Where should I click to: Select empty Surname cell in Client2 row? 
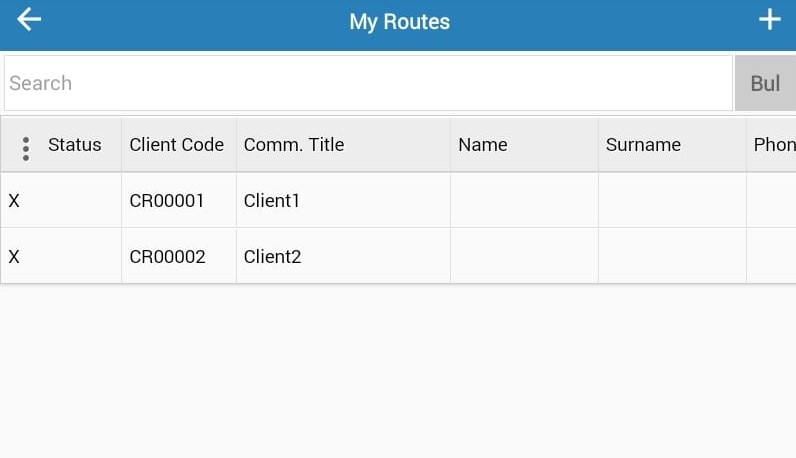(x=673, y=256)
